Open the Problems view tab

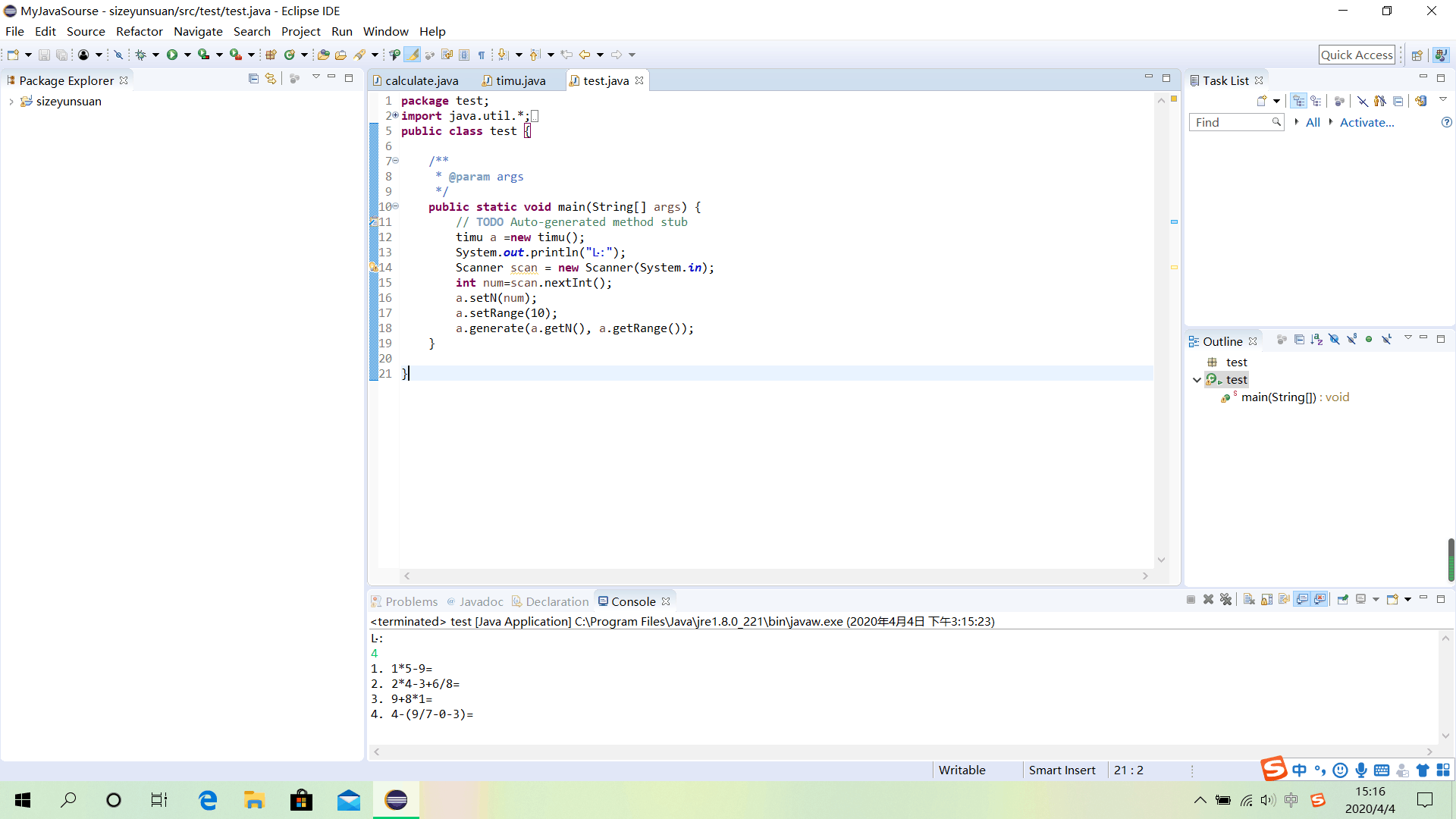coord(411,601)
